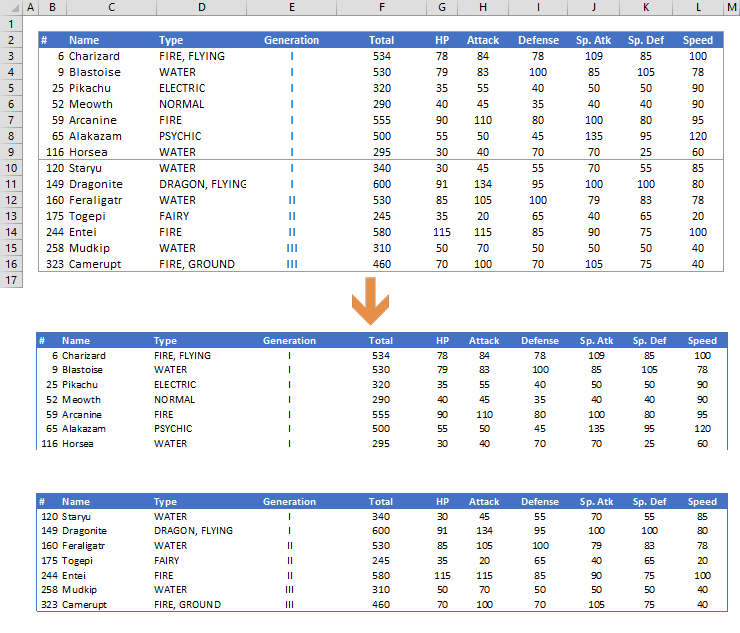This screenshot has width=740, height=633.
Task: Select column E header
Action: pos(292,8)
